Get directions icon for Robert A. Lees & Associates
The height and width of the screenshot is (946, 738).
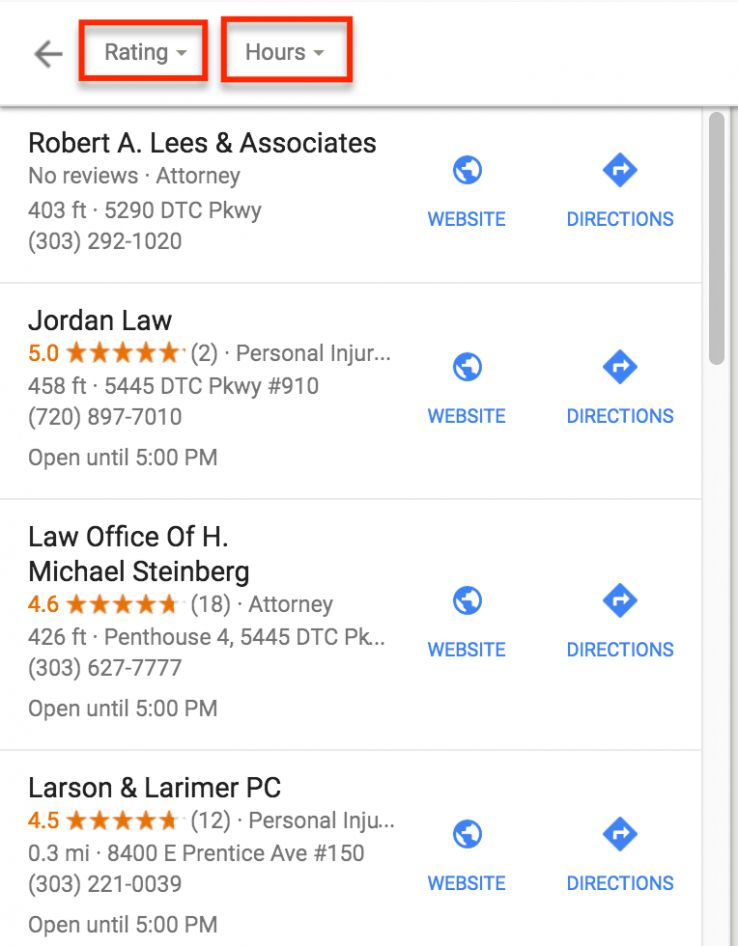tap(620, 171)
